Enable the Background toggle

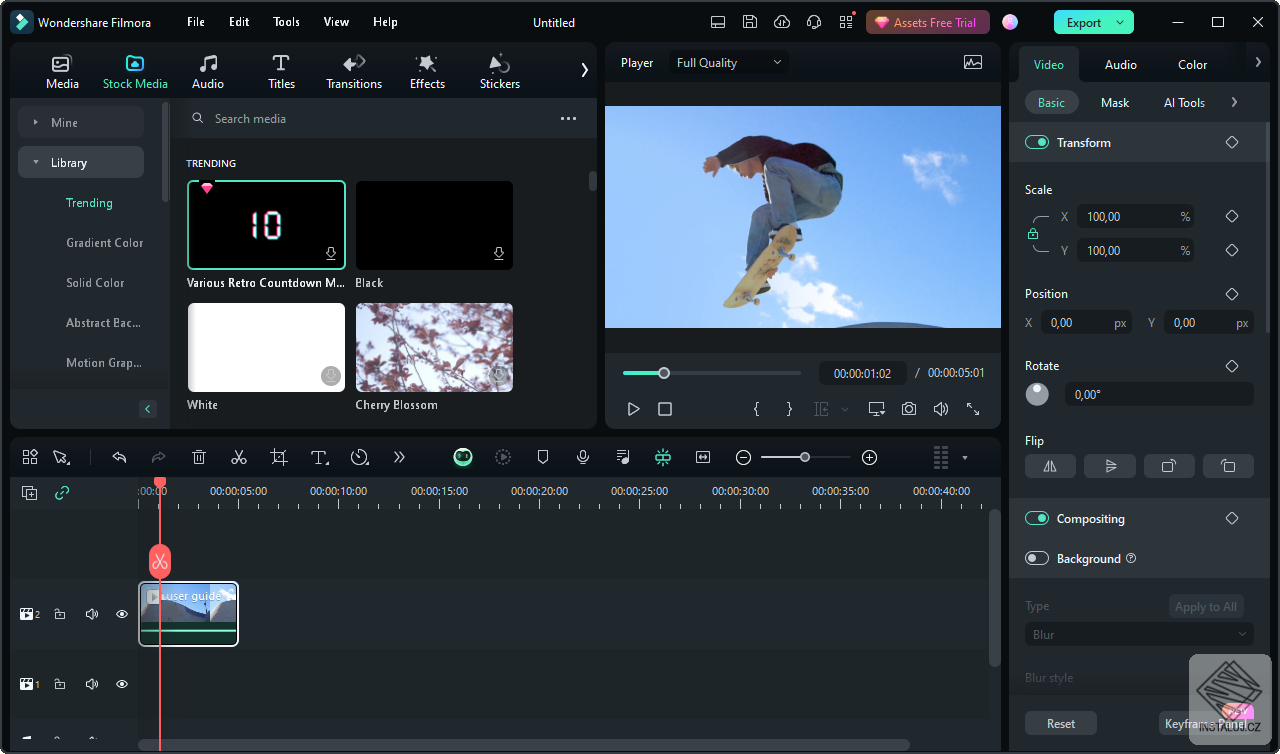tap(1037, 559)
